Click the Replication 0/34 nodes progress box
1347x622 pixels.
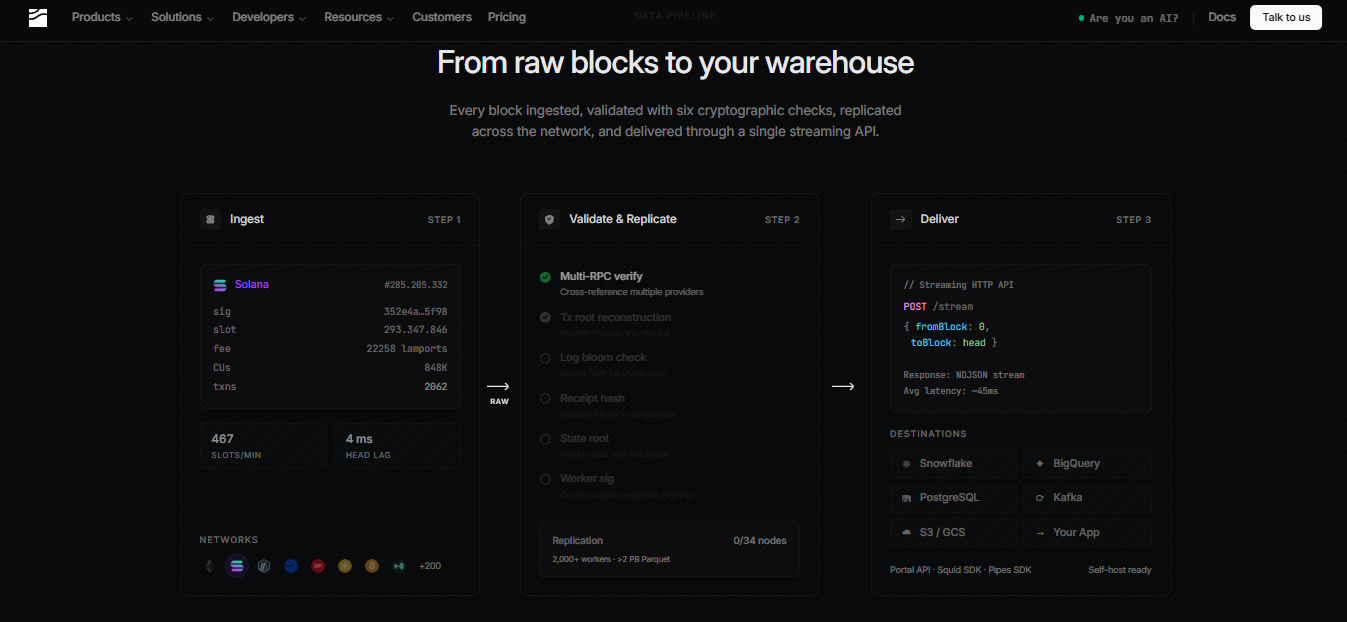[669, 549]
